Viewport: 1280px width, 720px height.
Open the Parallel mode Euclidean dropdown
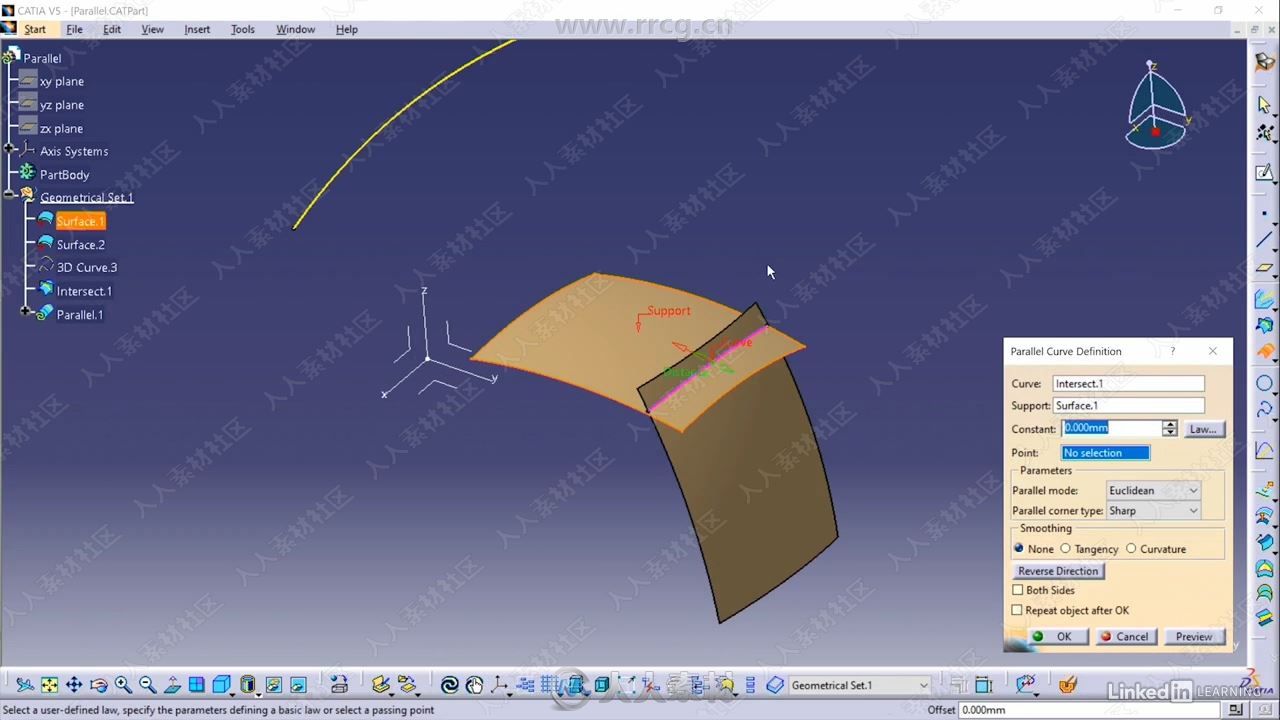click(x=1152, y=490)
